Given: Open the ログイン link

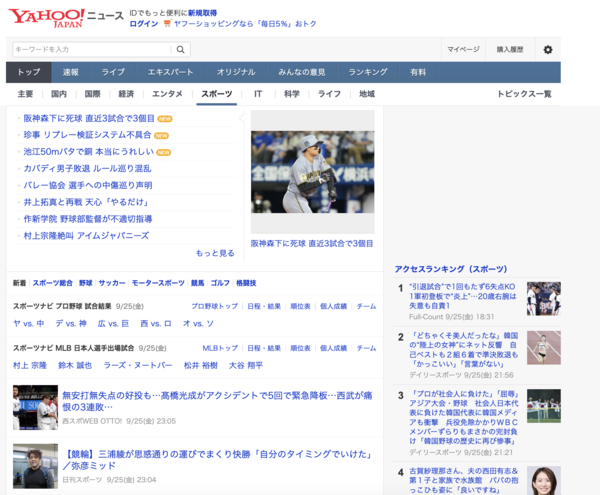Looking at the screenshot, I should [143, 24].
